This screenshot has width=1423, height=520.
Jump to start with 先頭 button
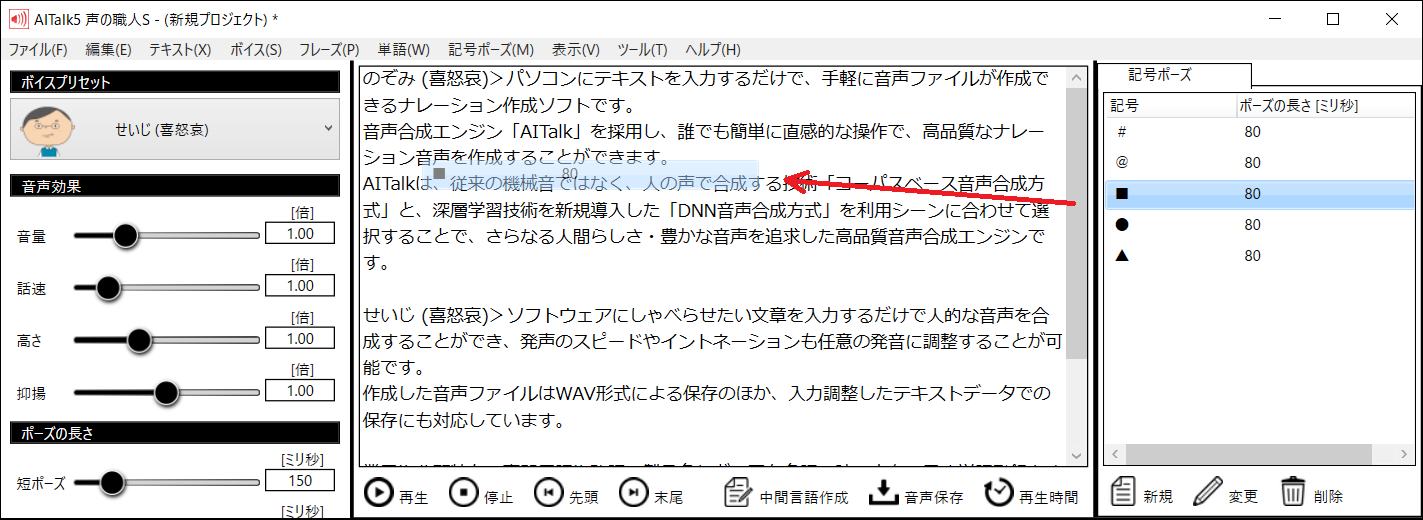pos(566,493)
